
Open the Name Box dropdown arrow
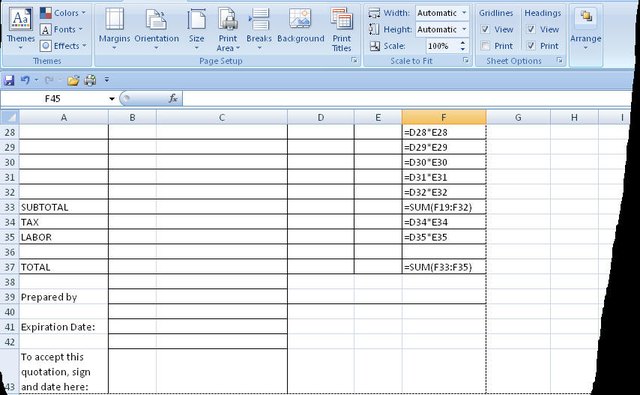pos(112,99)
